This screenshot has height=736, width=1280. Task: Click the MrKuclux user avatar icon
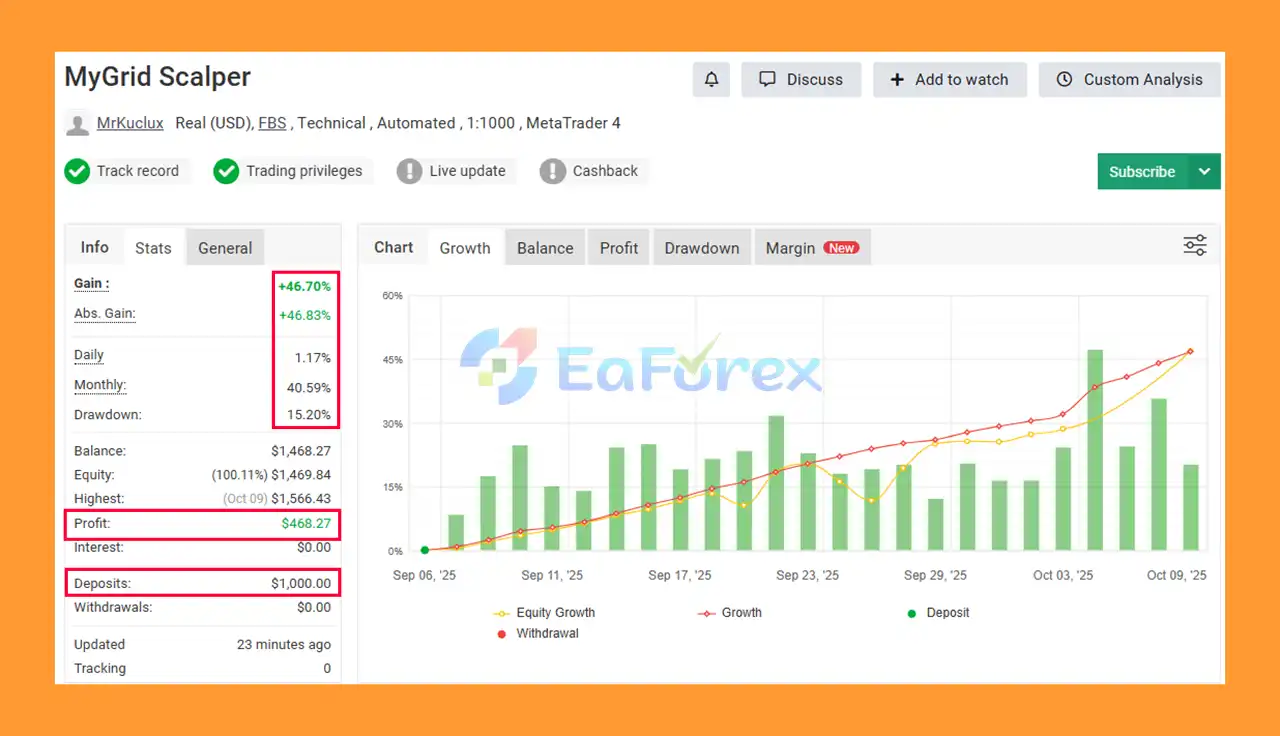(77, 124)
